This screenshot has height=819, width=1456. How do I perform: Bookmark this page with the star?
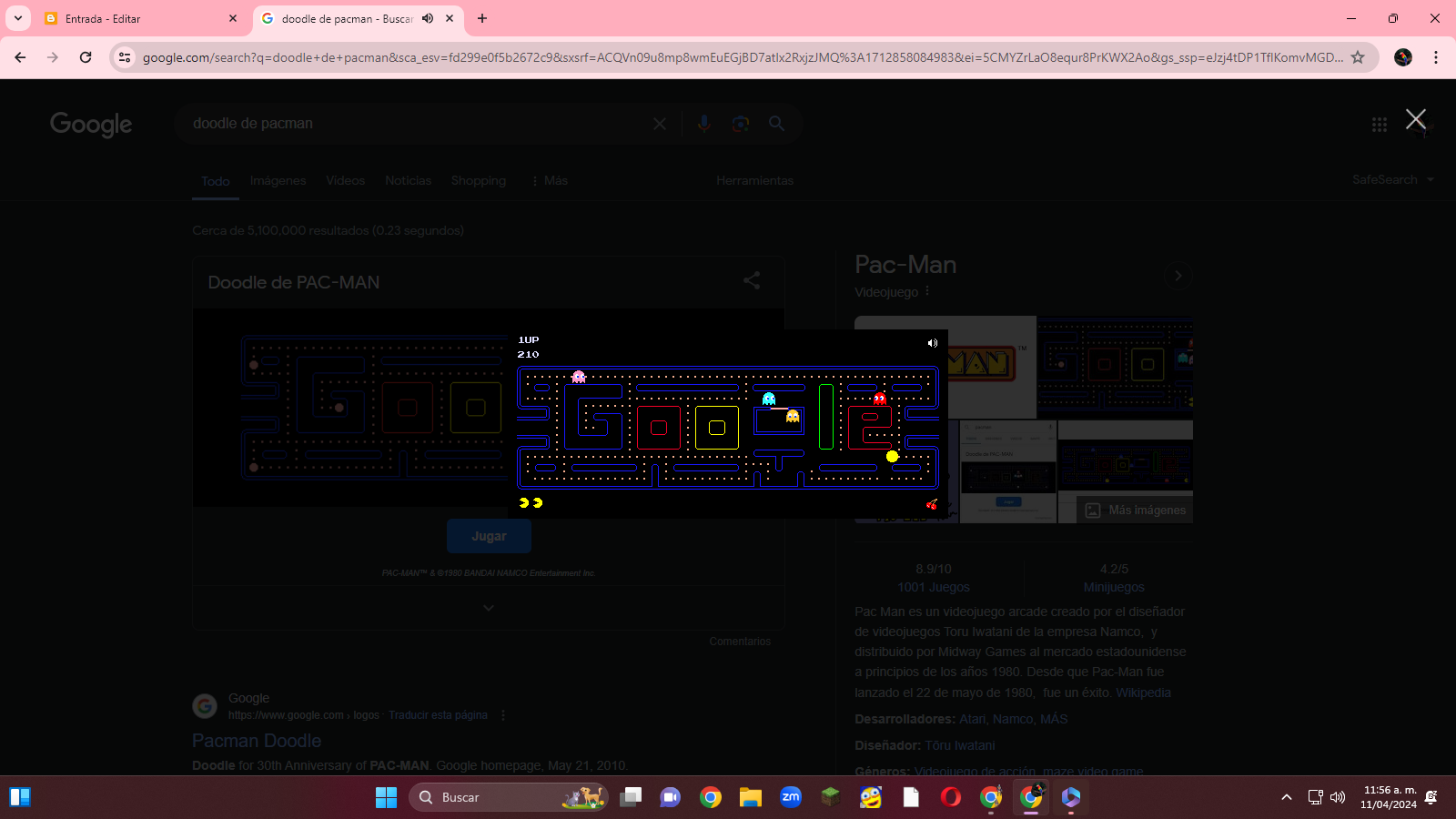(1358, 57)
